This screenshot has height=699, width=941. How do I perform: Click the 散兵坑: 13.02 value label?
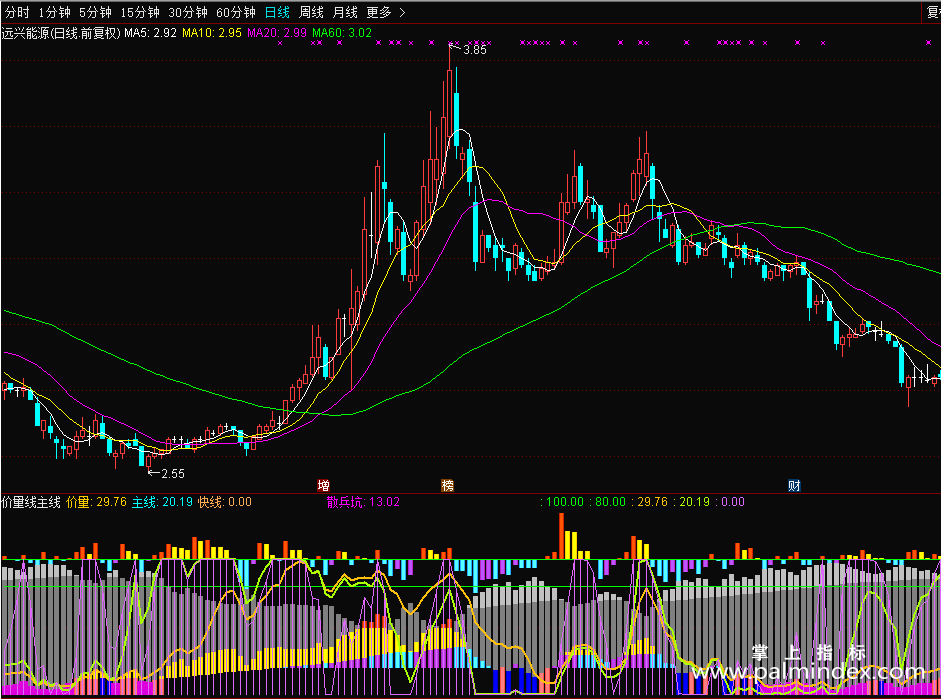pyautogui.click(x=363, y=502)
